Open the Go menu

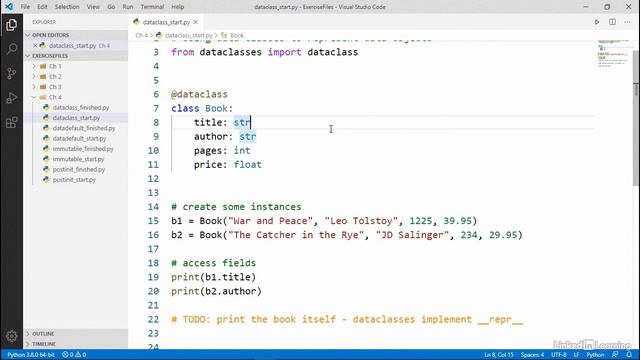tap(111, 7)
